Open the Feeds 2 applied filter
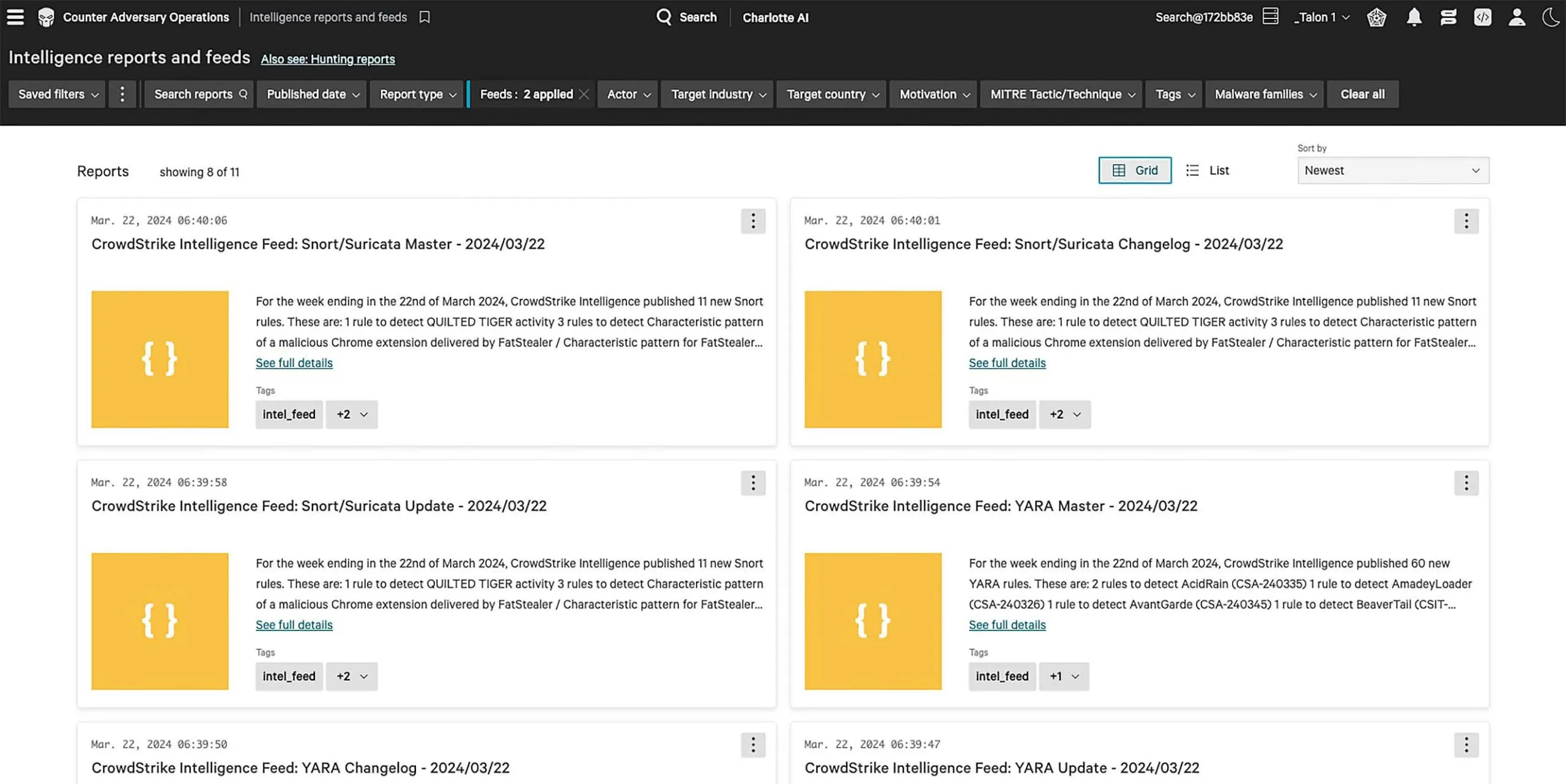The width and height of the screenshot is (1566, 784). [526, 94]
